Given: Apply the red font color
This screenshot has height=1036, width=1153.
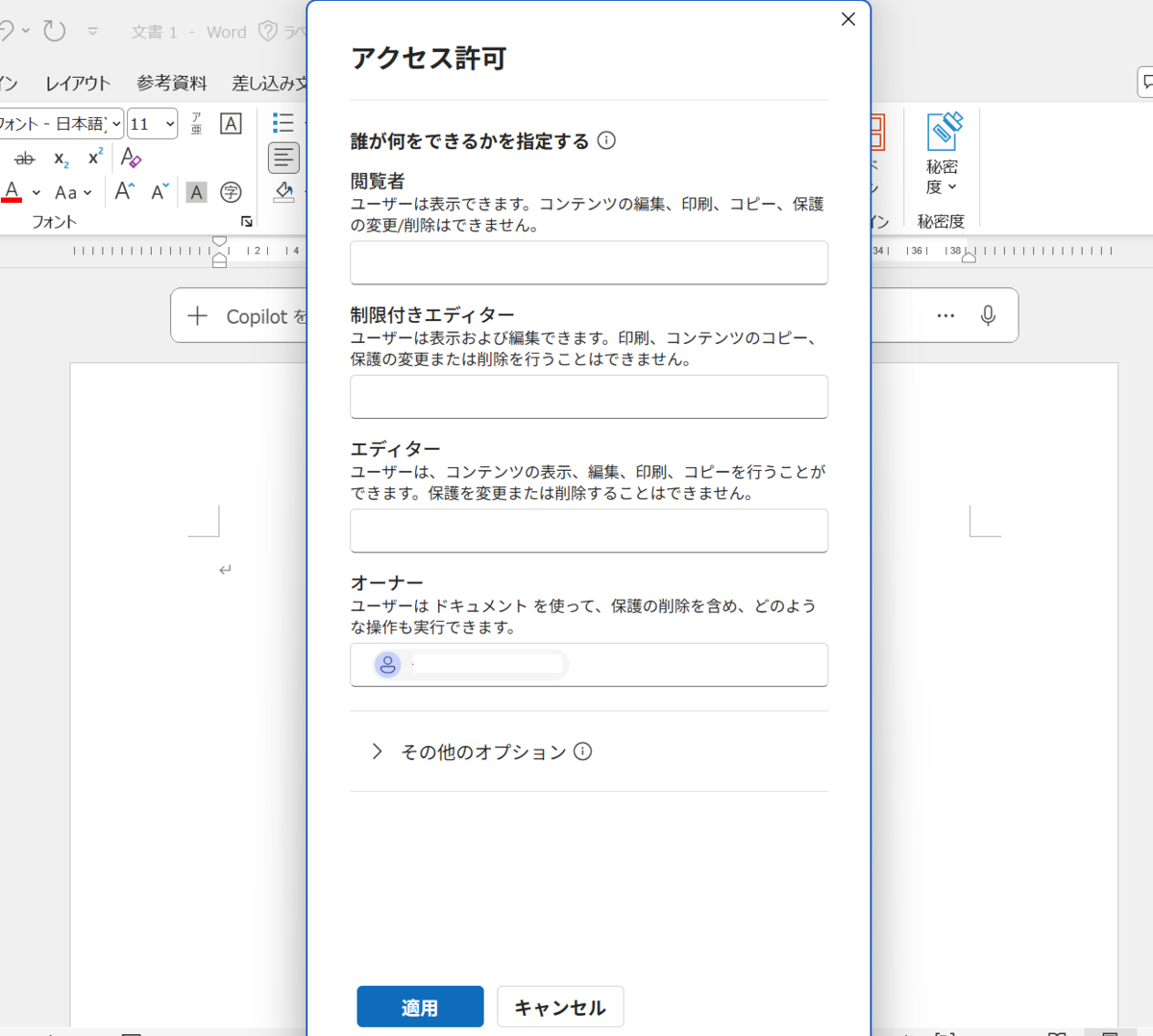Looking at the screenshot, I should [12, 192].
